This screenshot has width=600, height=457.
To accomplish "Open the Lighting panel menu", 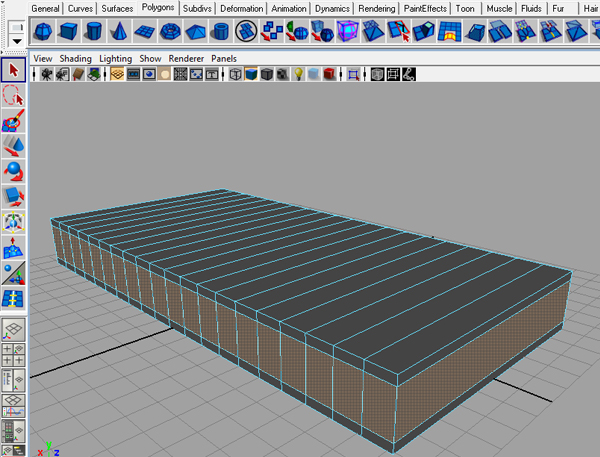I will point(115,58).
